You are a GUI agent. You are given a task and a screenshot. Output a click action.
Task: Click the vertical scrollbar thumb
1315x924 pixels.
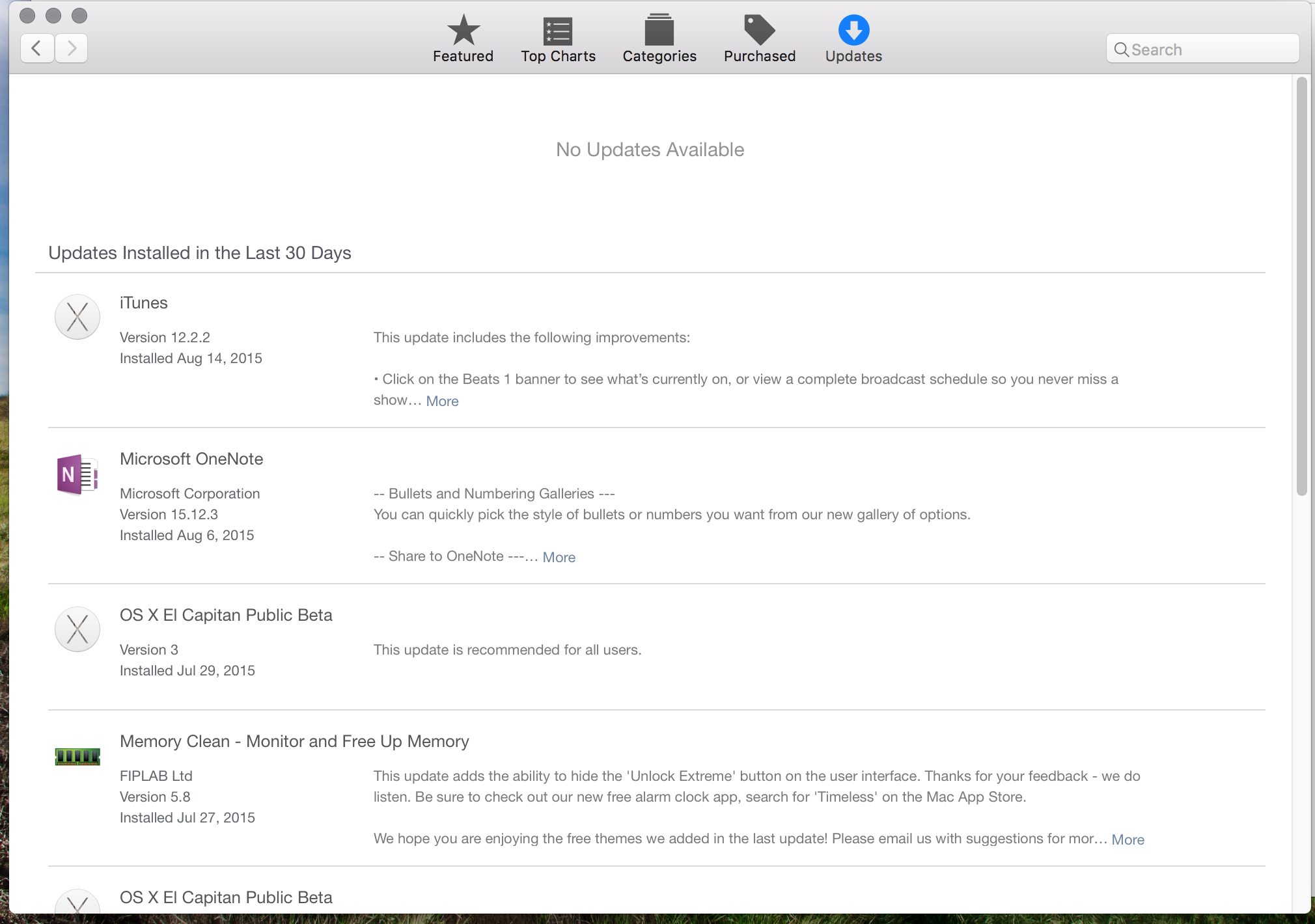click(1301, 286)
